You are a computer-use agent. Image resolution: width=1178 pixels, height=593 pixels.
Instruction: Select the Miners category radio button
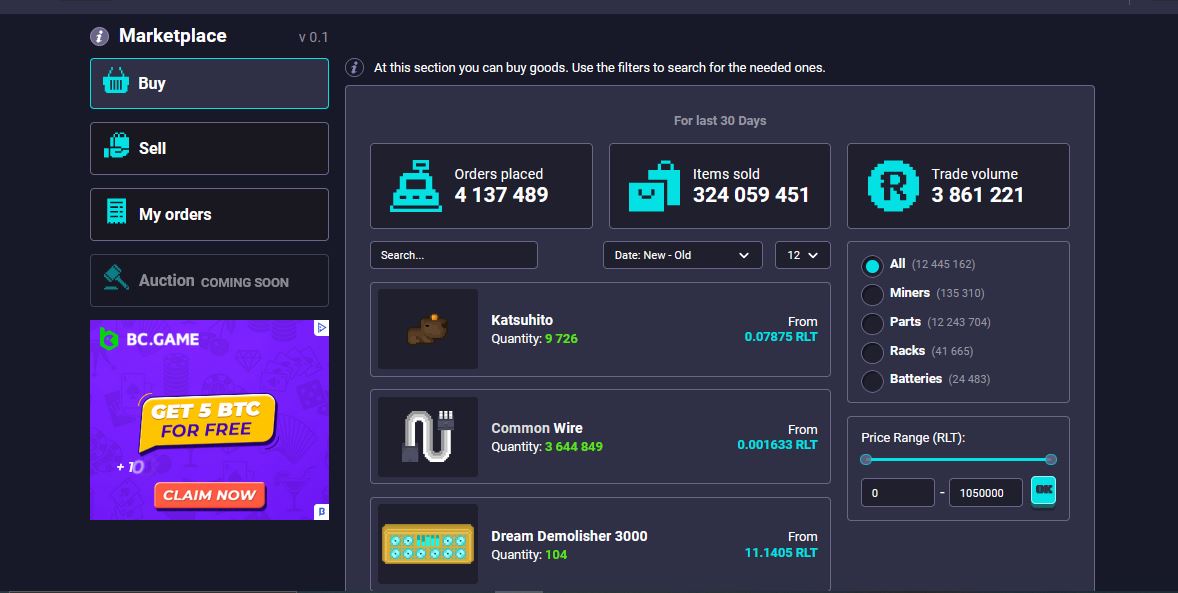[871, 294]
